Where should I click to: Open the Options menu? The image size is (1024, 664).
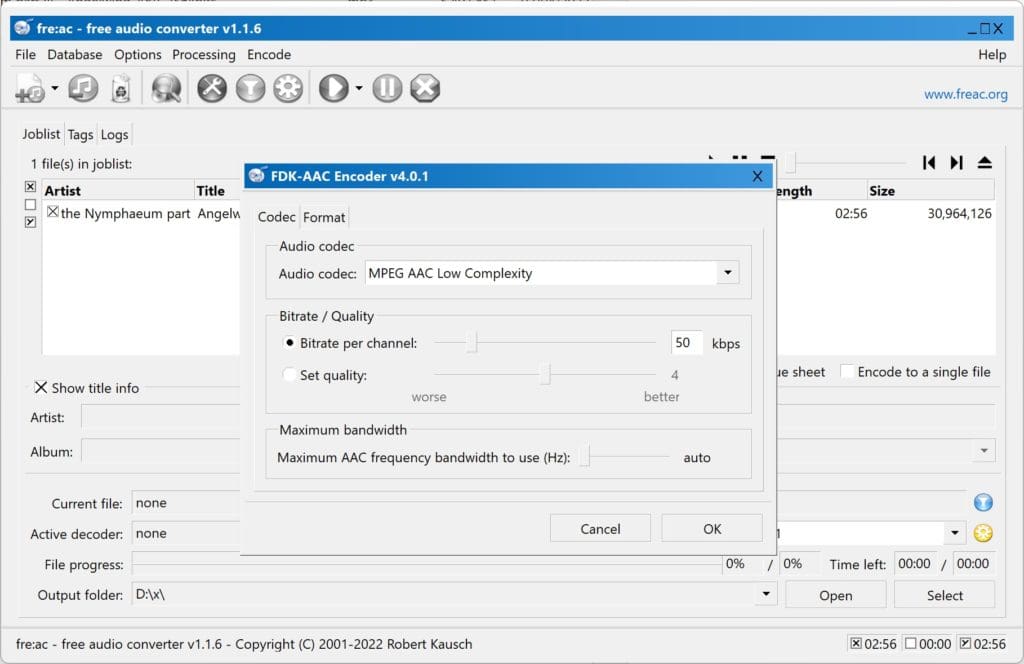point(137,55)
